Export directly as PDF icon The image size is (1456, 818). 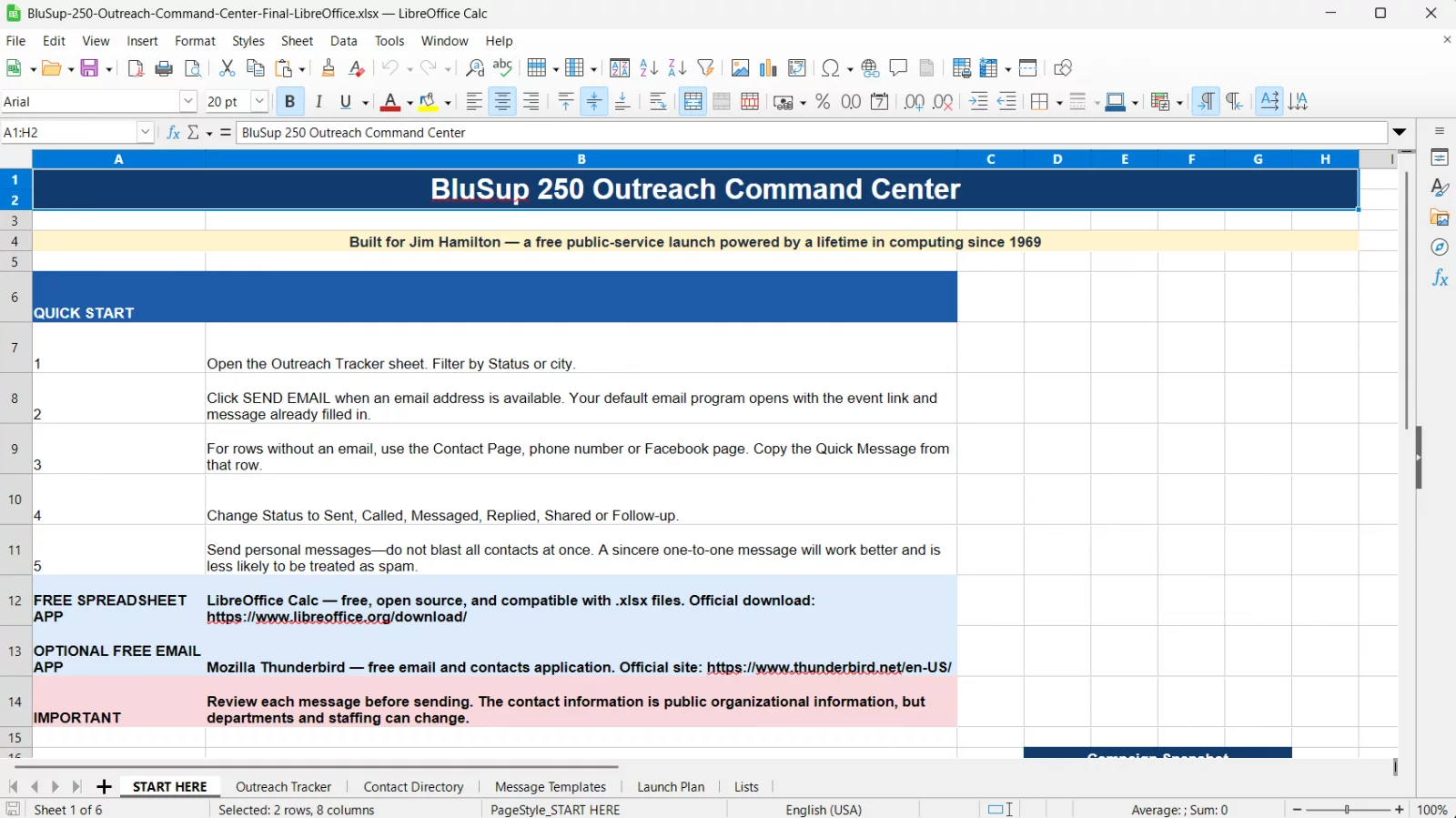click(136, 68)
